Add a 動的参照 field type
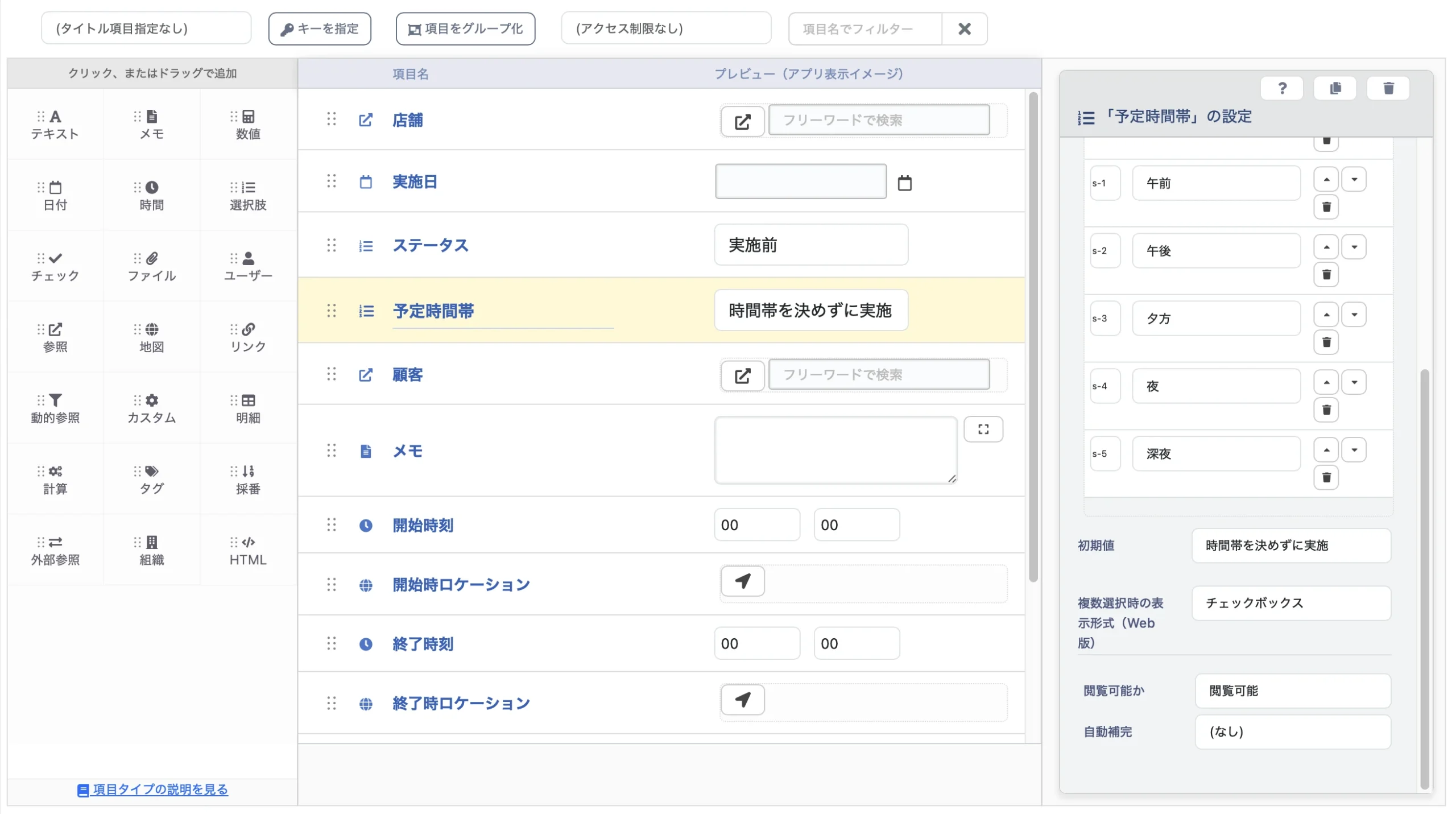Image resolution: width=1456 pixels, height=814 pixels. pos(55,408)
